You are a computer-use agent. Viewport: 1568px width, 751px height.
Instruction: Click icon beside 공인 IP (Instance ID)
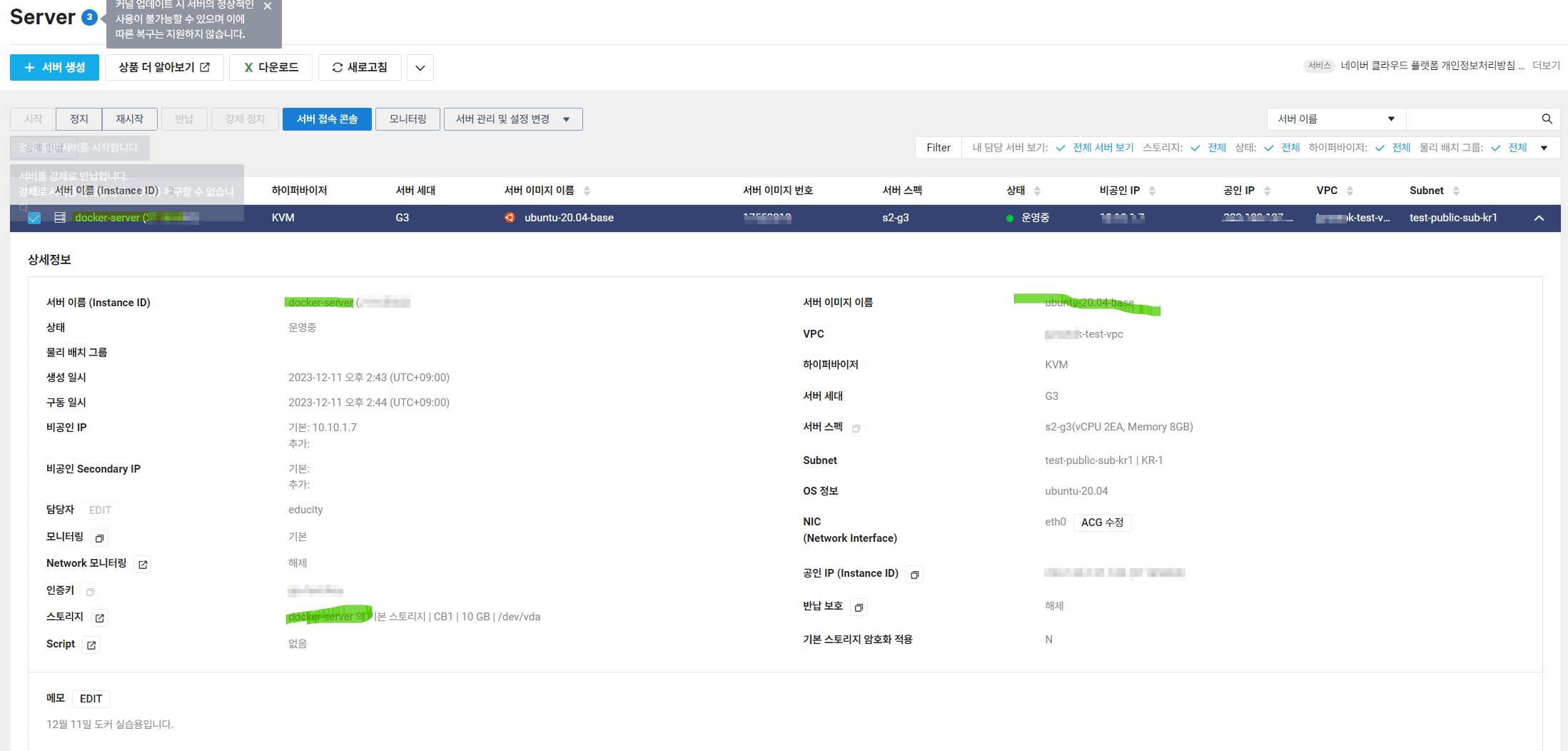pos(914,574)
